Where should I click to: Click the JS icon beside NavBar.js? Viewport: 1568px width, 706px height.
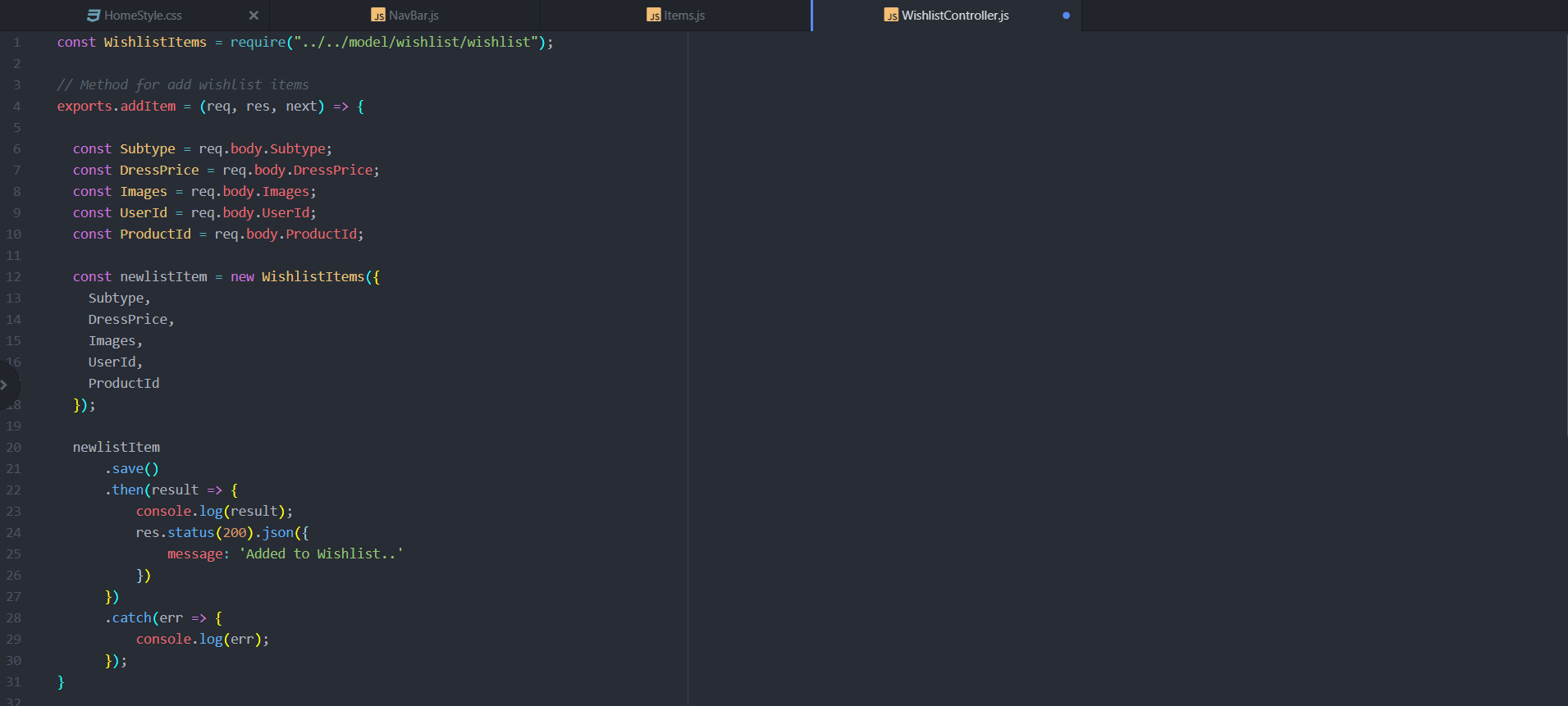pos(378,16)
